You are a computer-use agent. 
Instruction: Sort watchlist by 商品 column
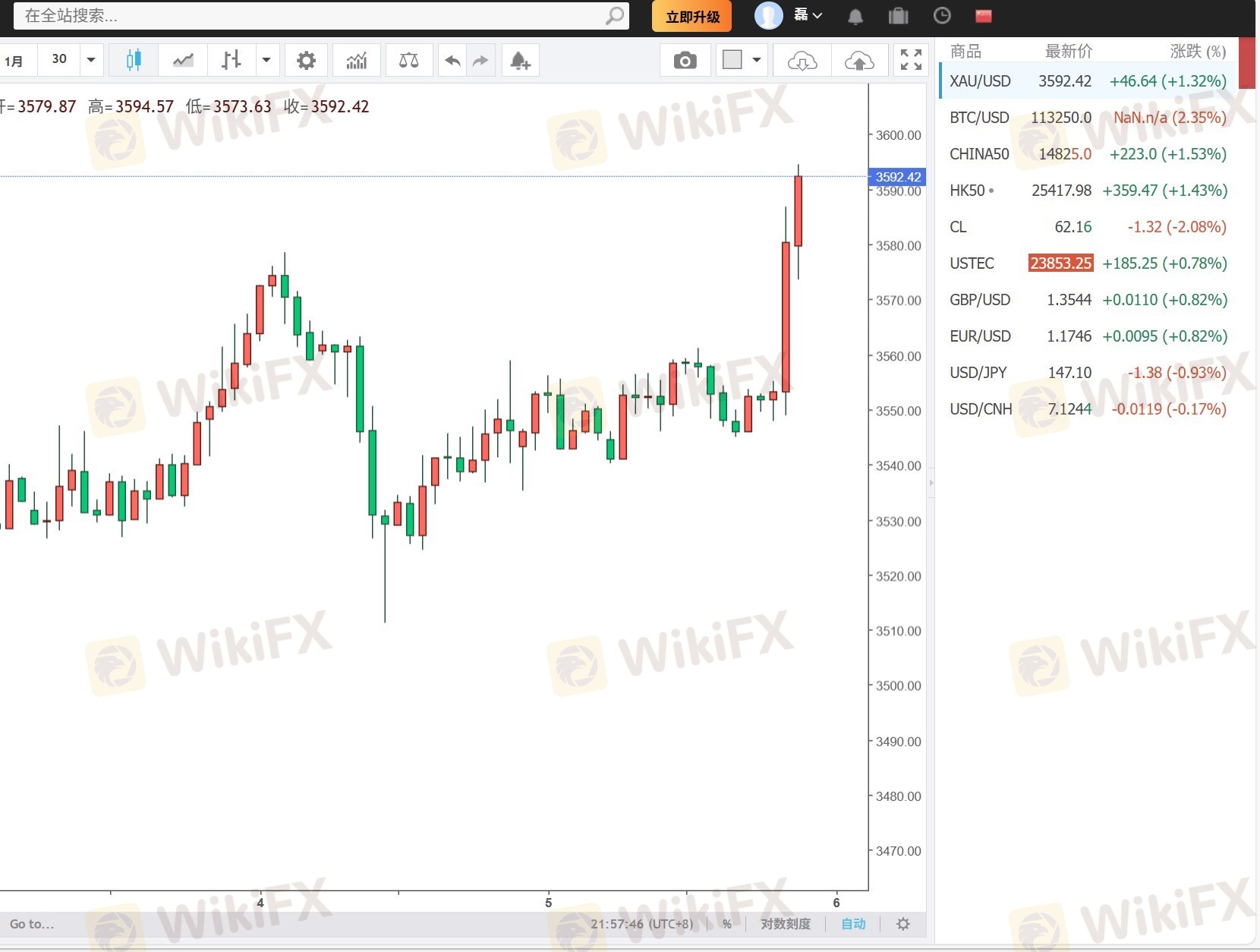[x=965, y=51]
